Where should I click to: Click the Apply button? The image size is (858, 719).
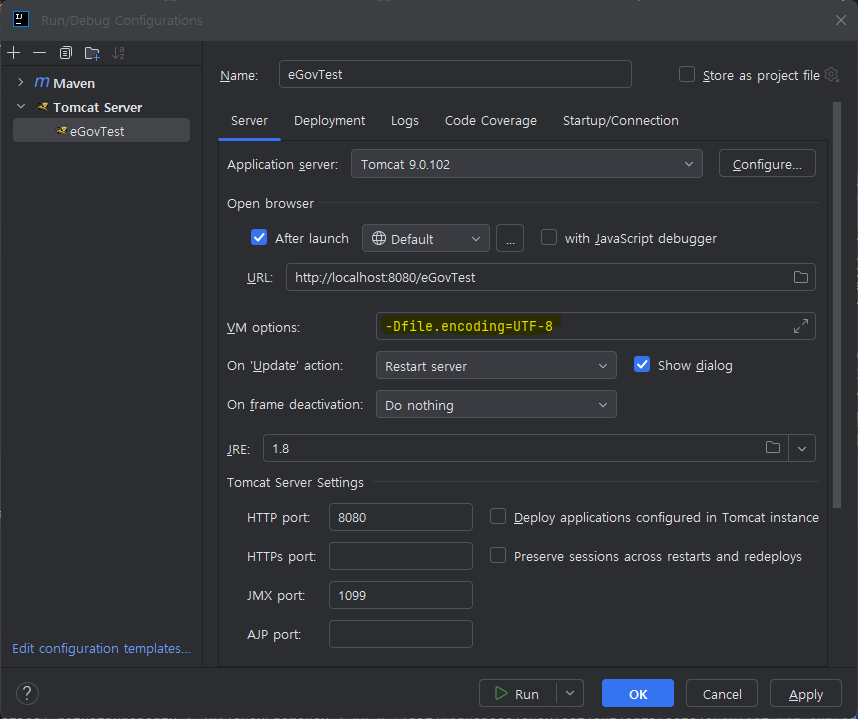coord(805,693)
